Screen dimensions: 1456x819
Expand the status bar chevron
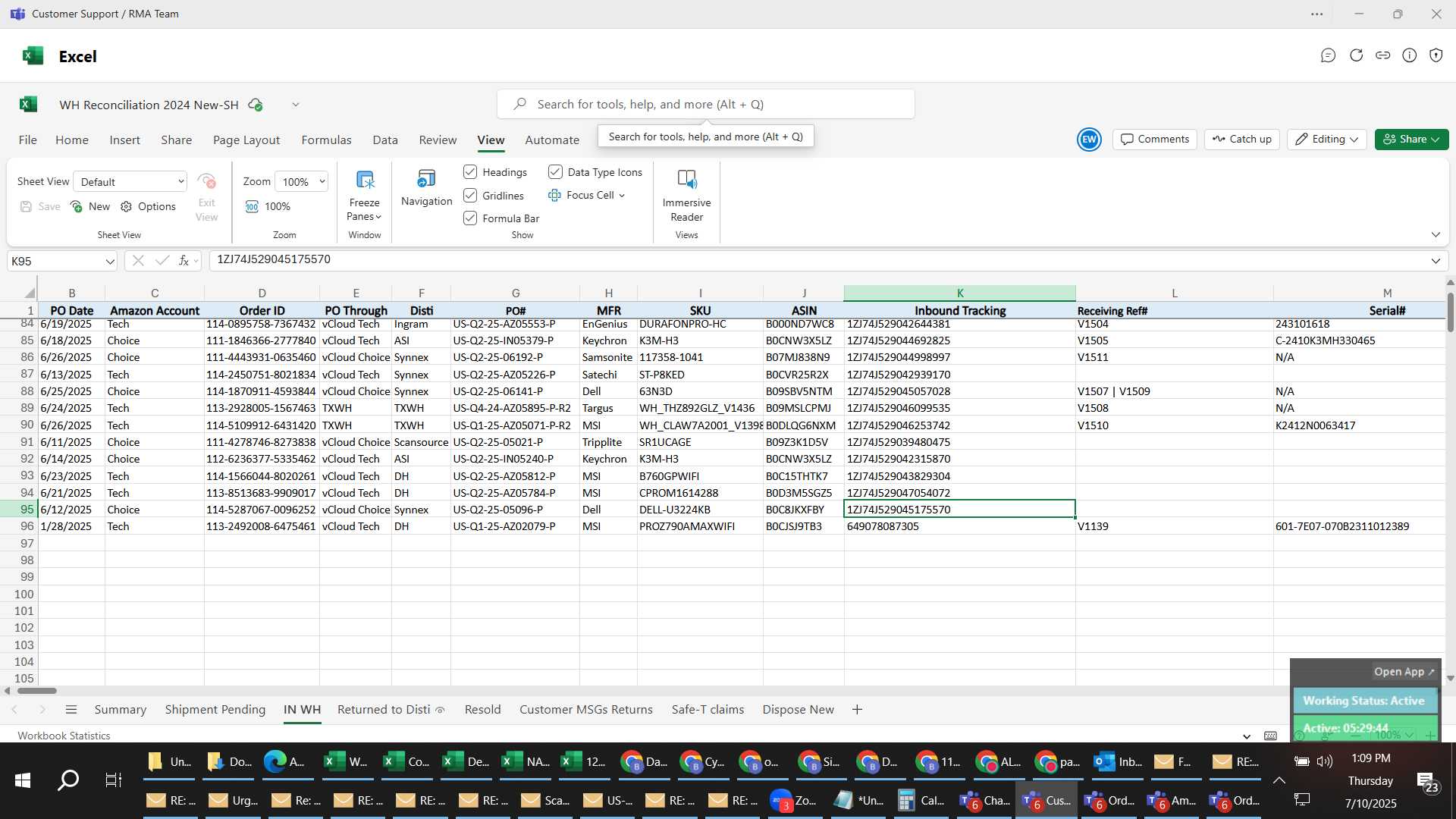pyautogui.click(x=1247, y=736)
